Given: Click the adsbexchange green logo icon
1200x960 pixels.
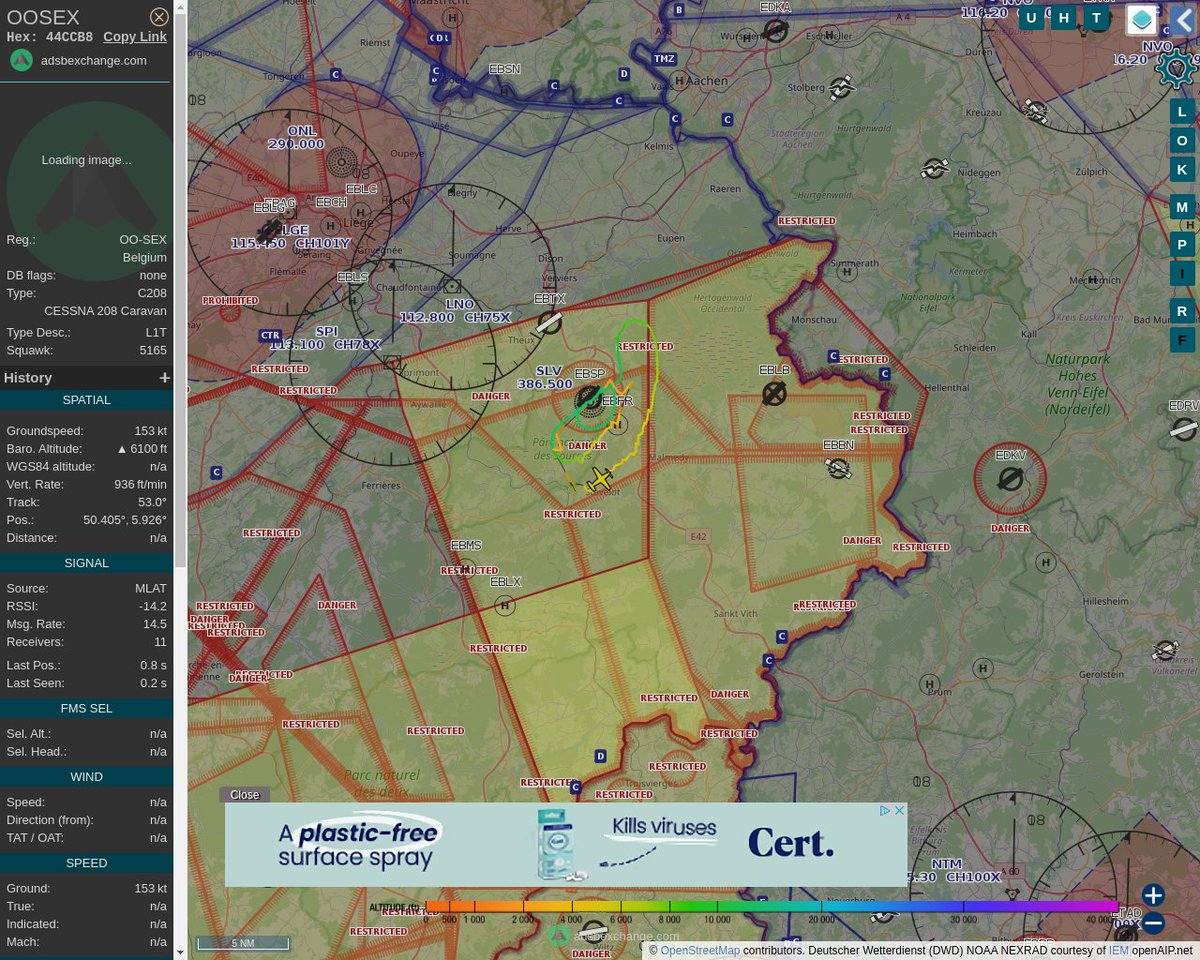Looking at the screenshot, I should 21,60.
